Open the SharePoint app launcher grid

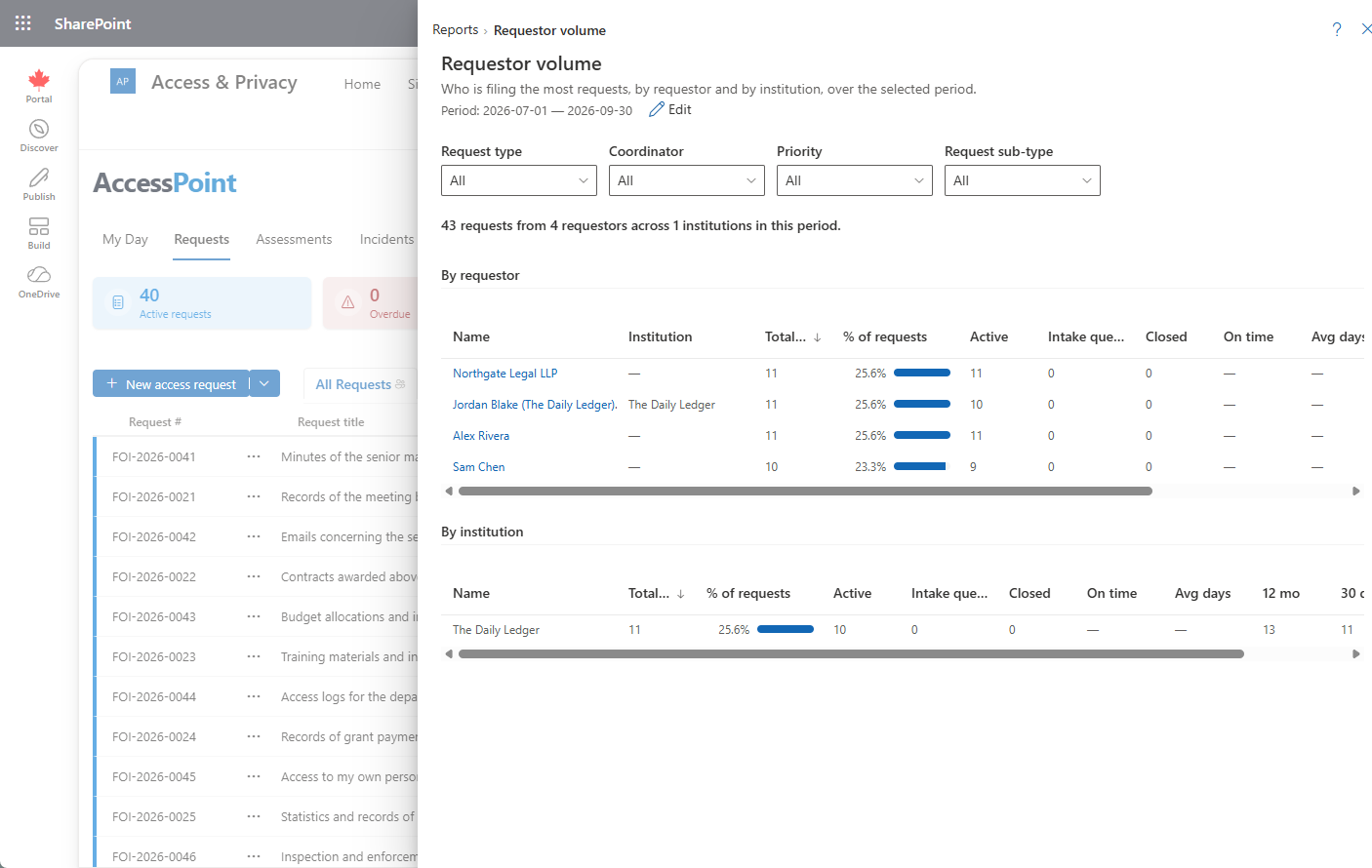click(23, 23)
